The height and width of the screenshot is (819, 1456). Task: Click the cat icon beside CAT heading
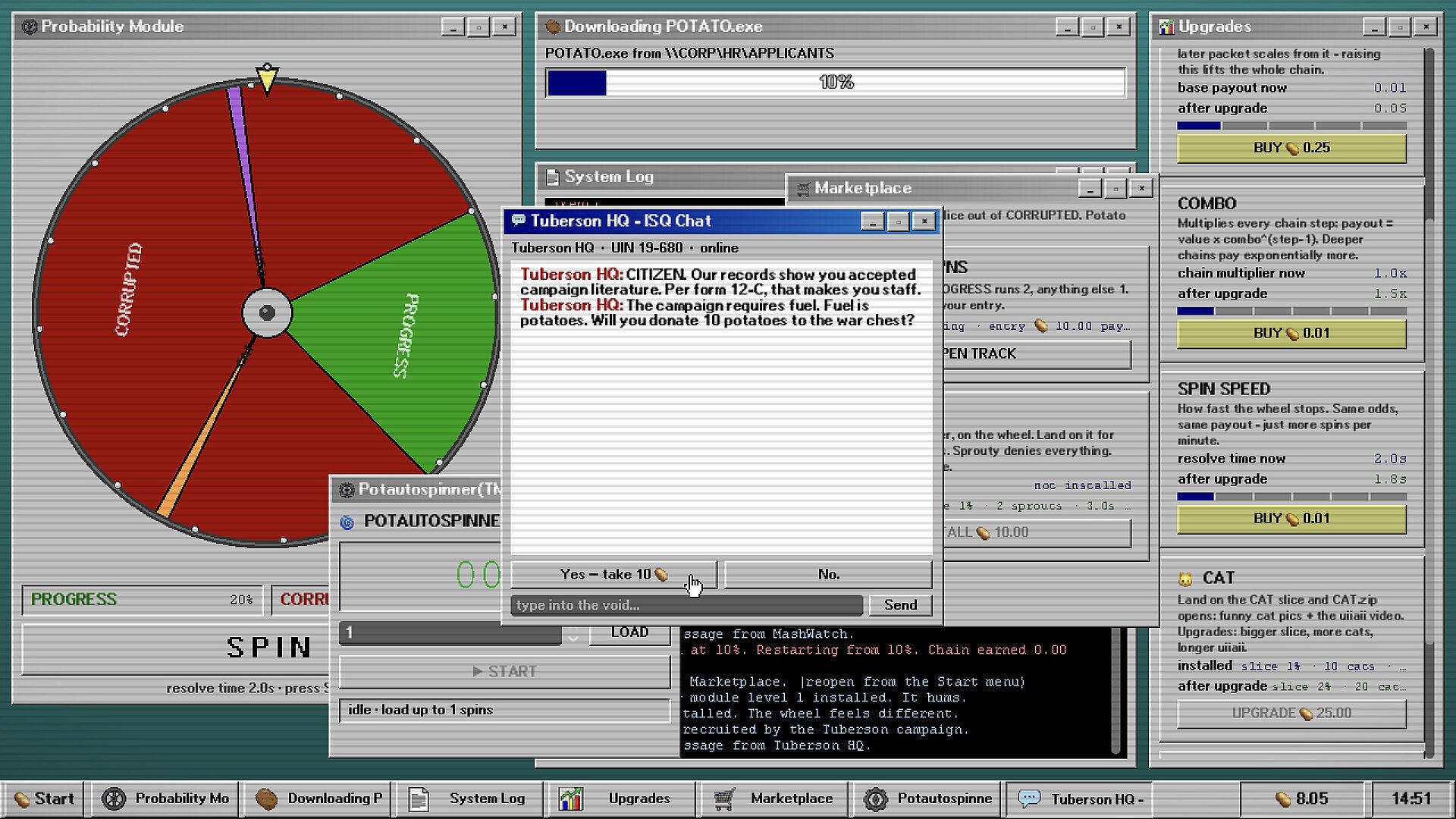[x=1185, y=579]
